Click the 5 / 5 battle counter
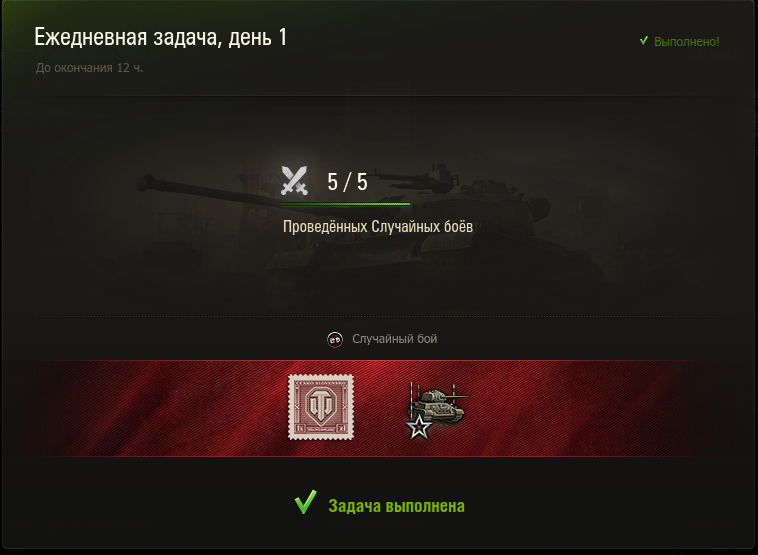The image size is (758, 555). click(347, 182)
